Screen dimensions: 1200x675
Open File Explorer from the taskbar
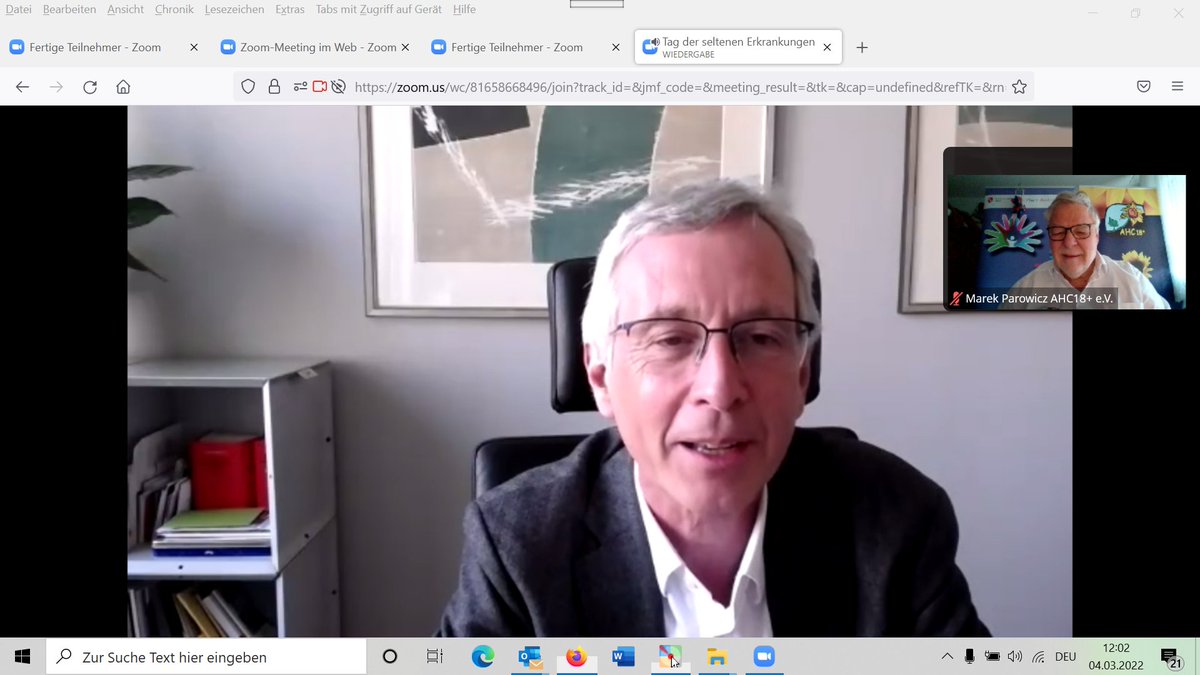[716, 657]
